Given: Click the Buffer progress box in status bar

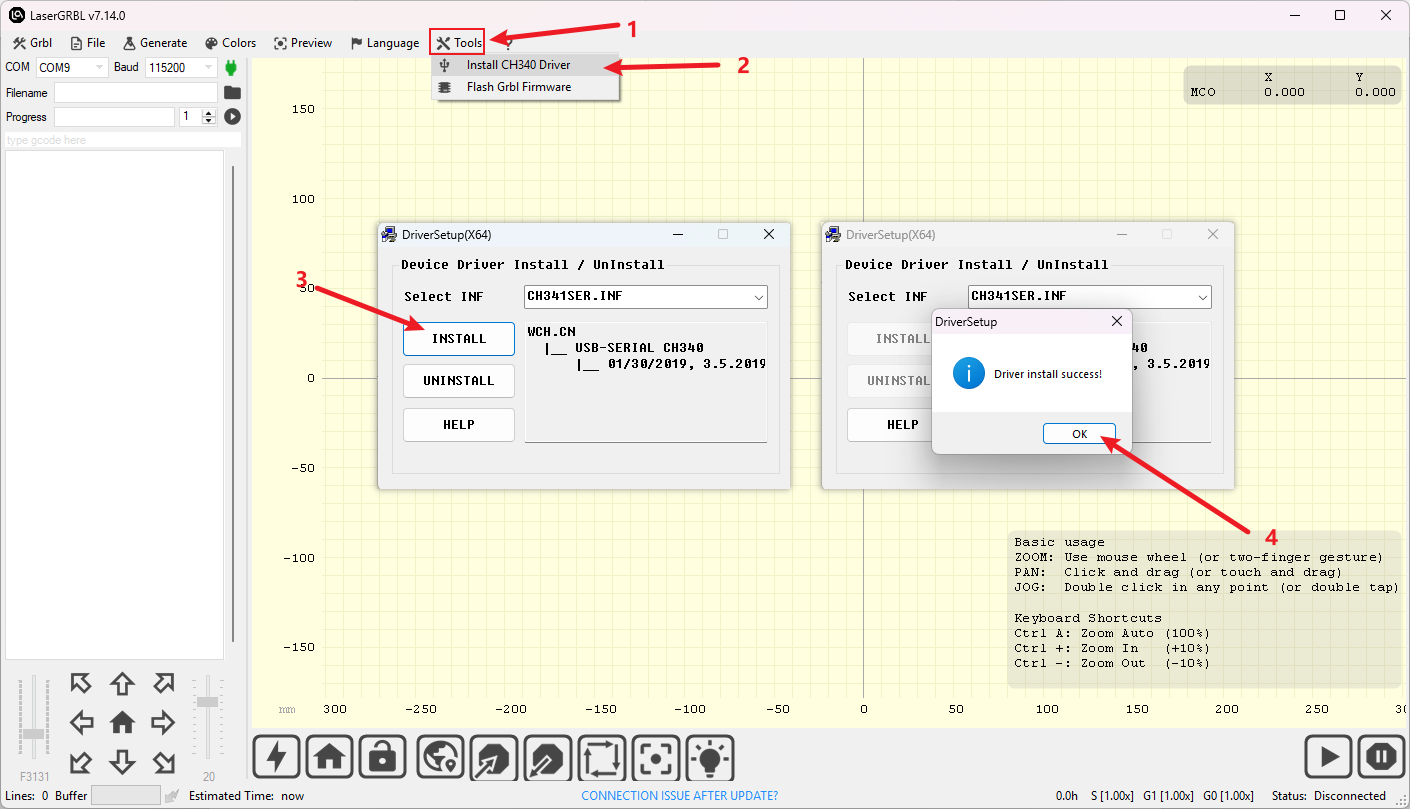Looking at the screenshot, I should tap(126, 795).
